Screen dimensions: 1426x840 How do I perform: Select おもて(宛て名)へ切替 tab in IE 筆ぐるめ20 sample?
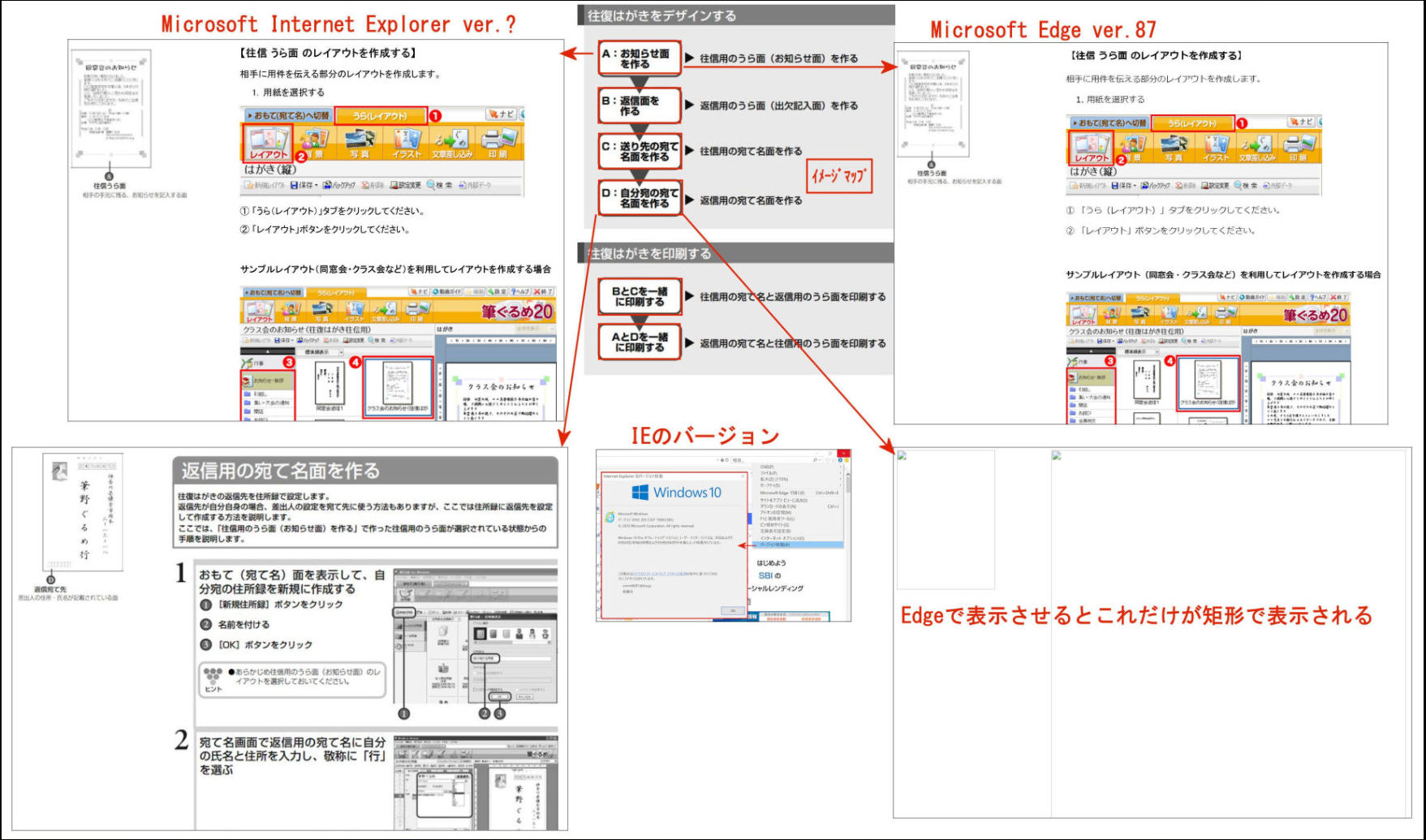tap(274, 292)
